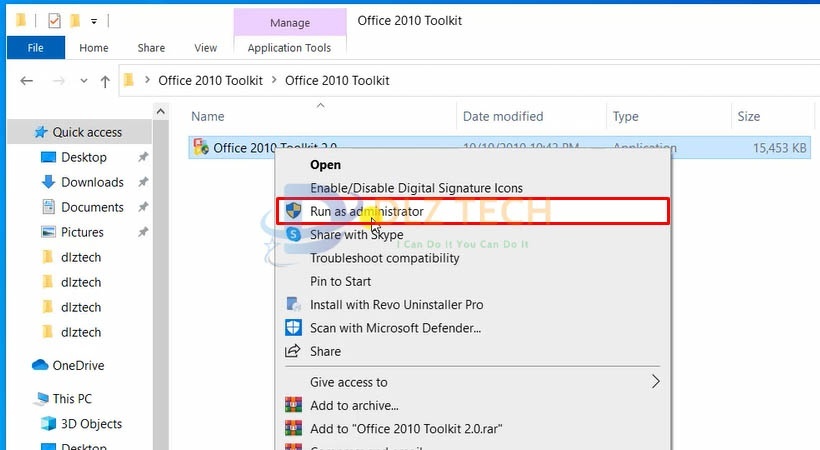Go forward with the right arrow
The width and height of the screenshot is (820, 450).
tap(59, 81)
